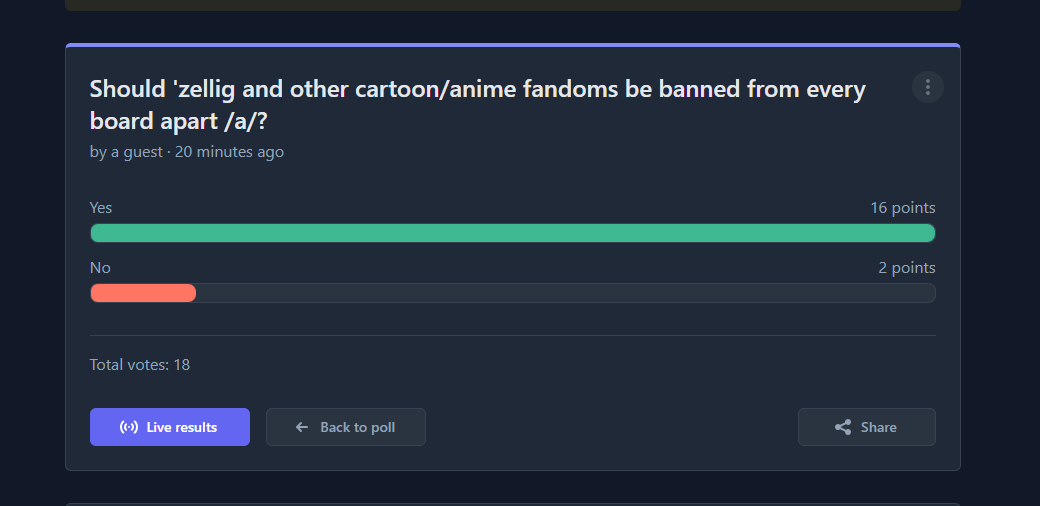Click the "Total votes: 18" text

point(140,365)
